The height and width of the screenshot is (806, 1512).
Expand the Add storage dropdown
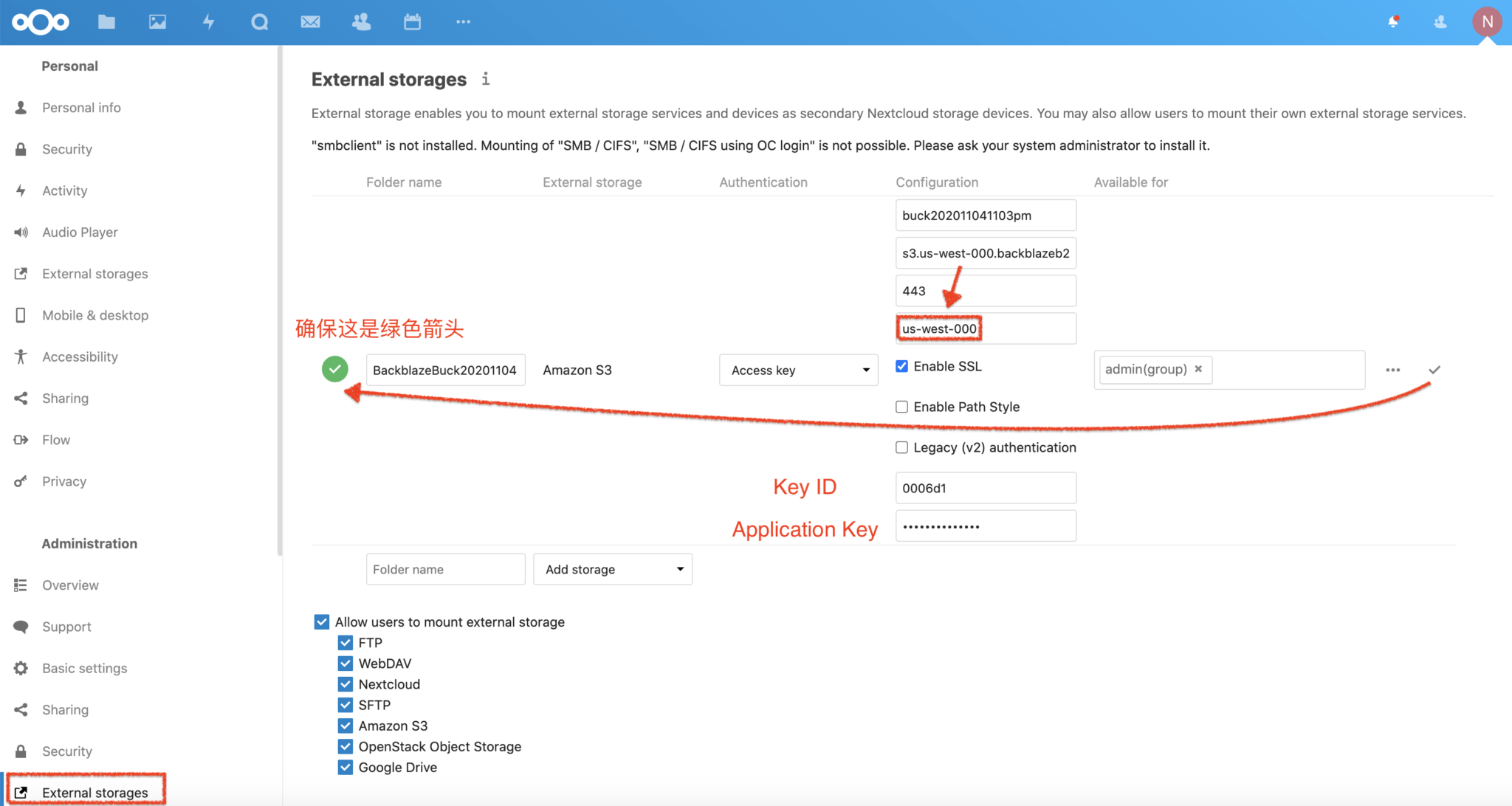(x=612, y=569)
